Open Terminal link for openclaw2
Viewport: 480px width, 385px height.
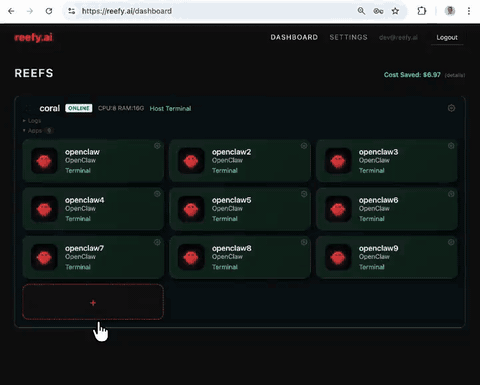pyautogui.click(x=225, y=171)
